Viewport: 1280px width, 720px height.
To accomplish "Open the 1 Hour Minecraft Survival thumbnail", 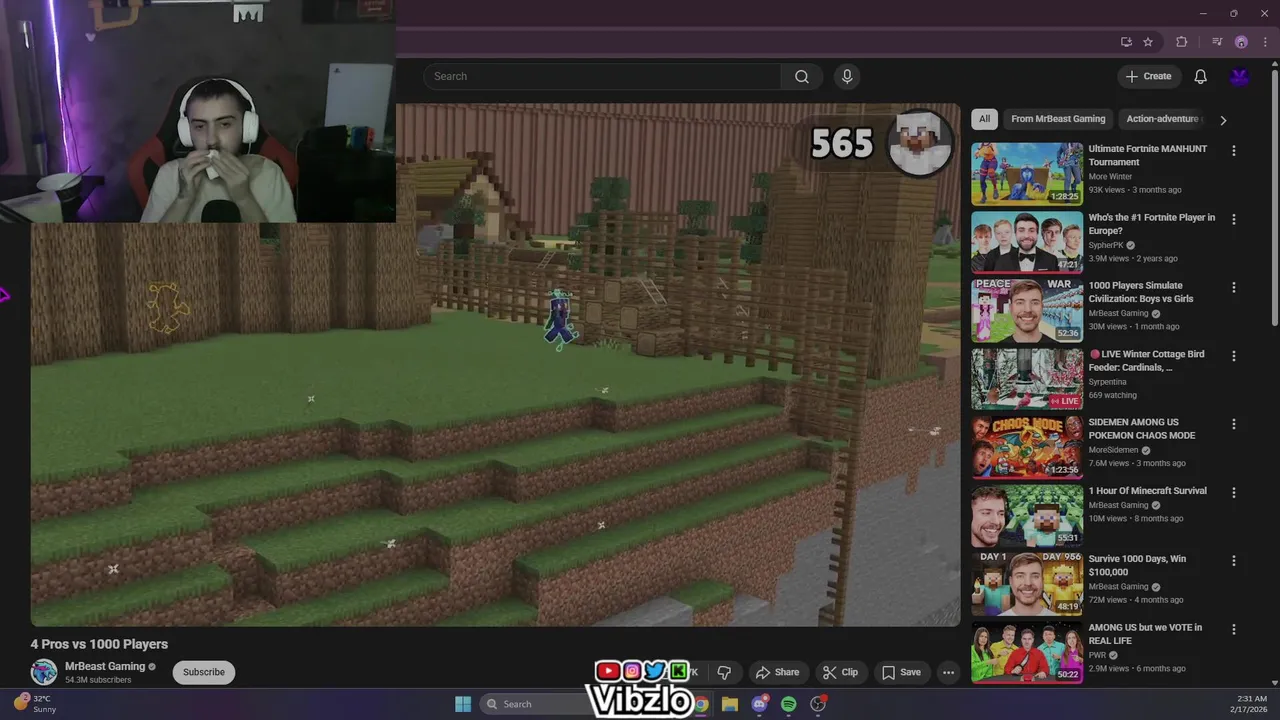I will tap(1027, 515).
